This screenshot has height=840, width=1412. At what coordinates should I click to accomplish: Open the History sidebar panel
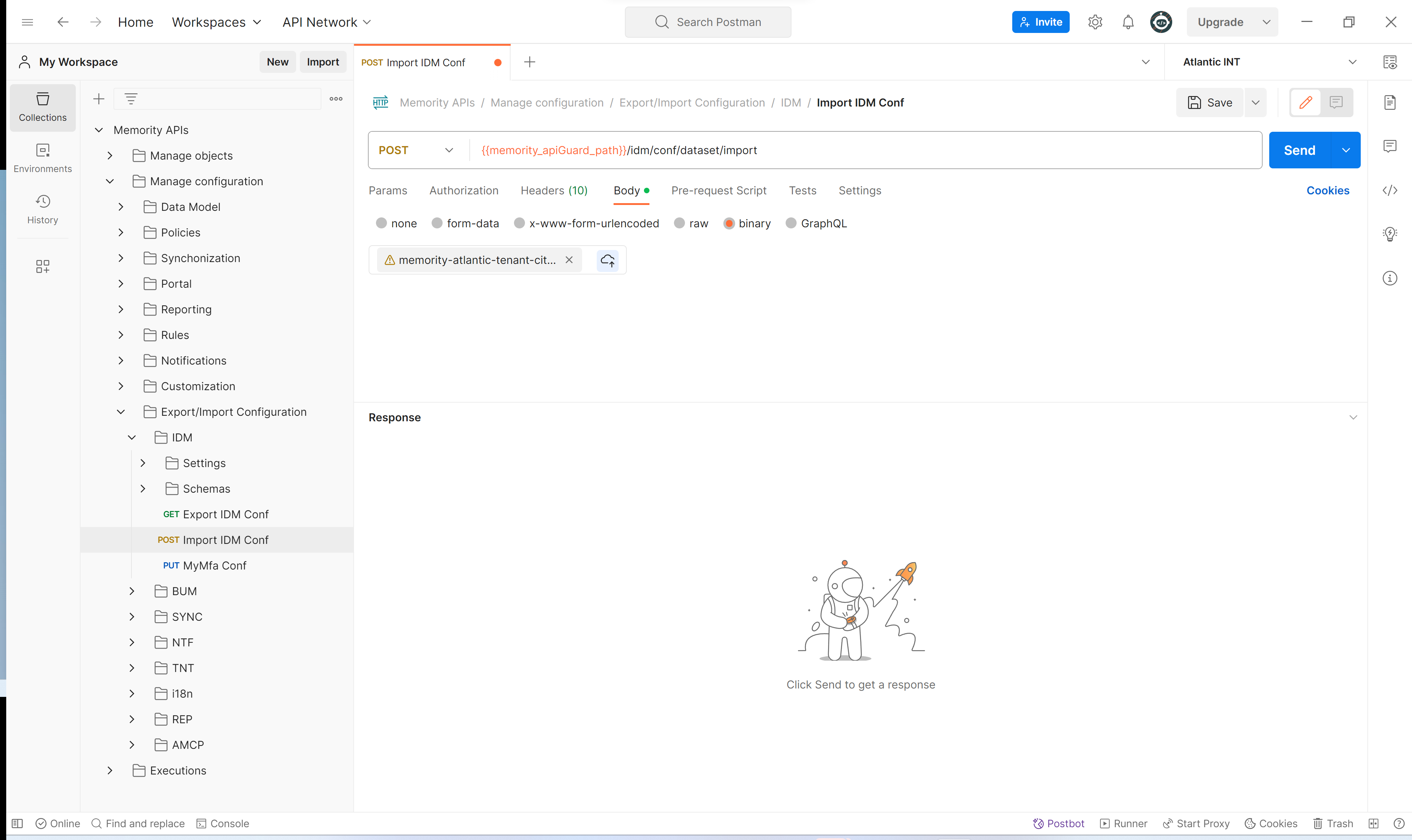click(x=42, y=209)
